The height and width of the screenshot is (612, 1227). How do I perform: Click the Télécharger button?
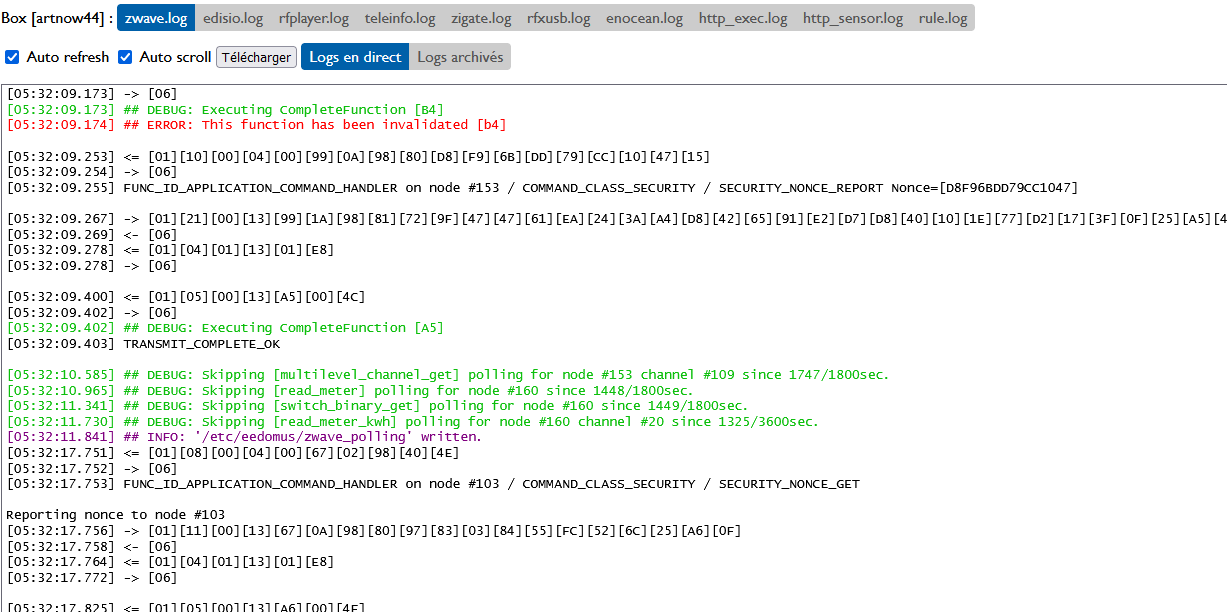point(256,57)
